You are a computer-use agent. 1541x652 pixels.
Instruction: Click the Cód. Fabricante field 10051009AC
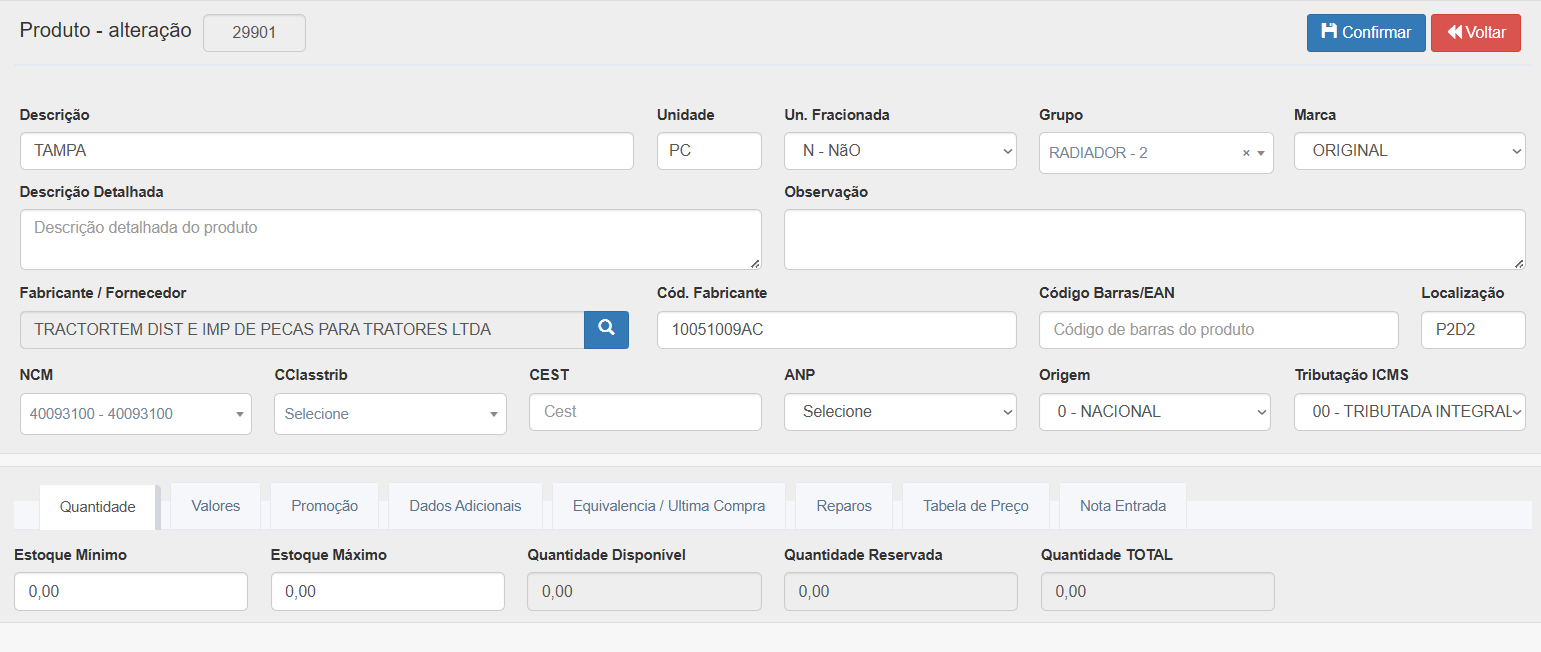pyautogui.click(x=837, y=330)
